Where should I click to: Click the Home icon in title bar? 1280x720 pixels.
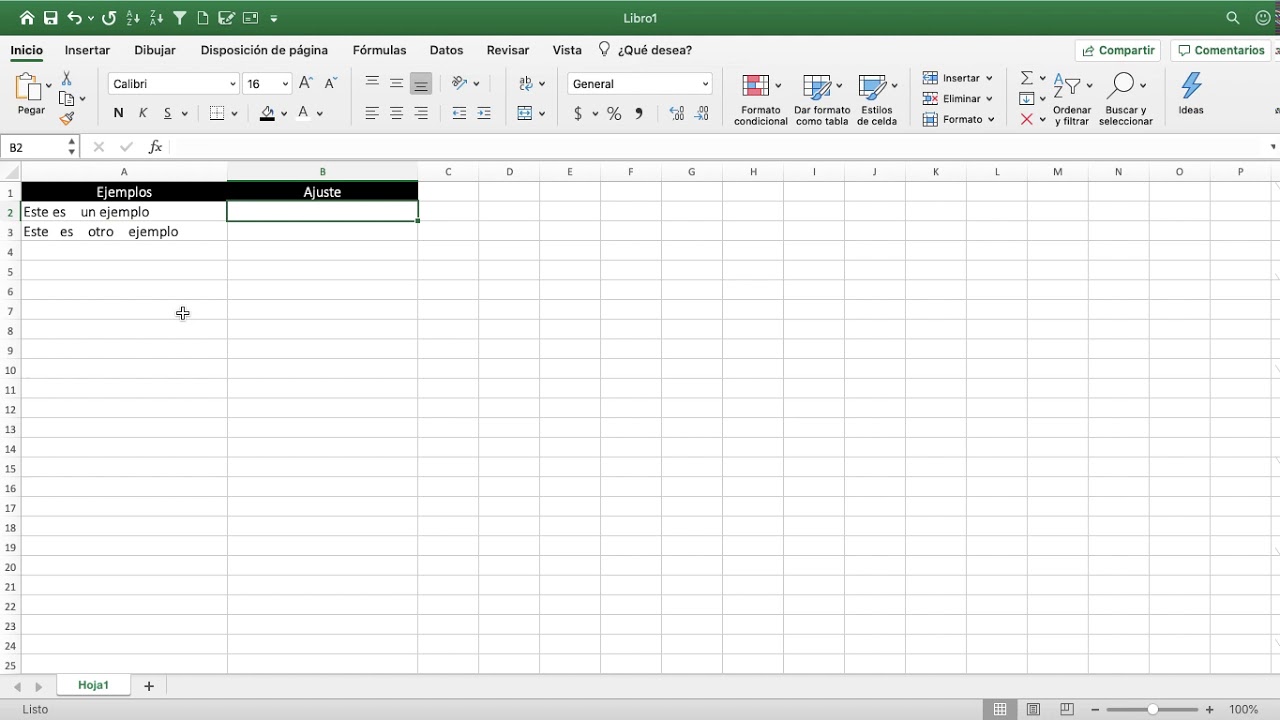tap(27, 18)
